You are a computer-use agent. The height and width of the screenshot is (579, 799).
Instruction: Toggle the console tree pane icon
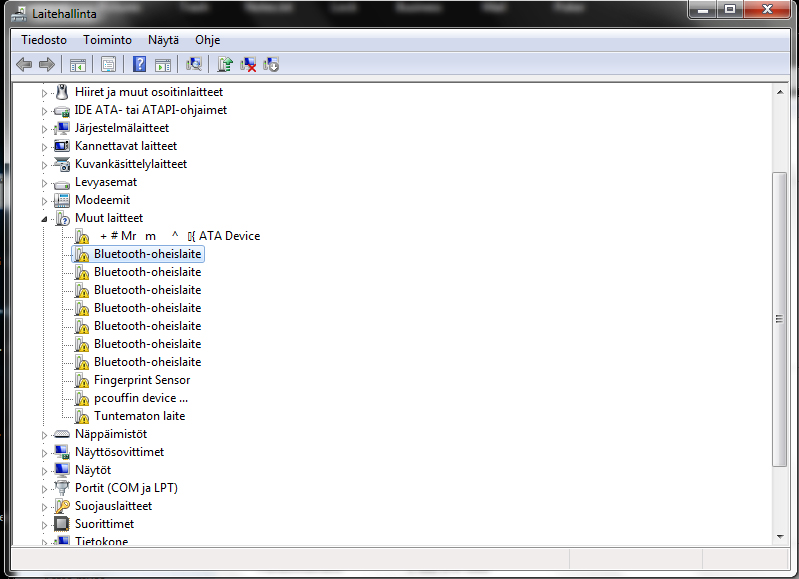78,65
